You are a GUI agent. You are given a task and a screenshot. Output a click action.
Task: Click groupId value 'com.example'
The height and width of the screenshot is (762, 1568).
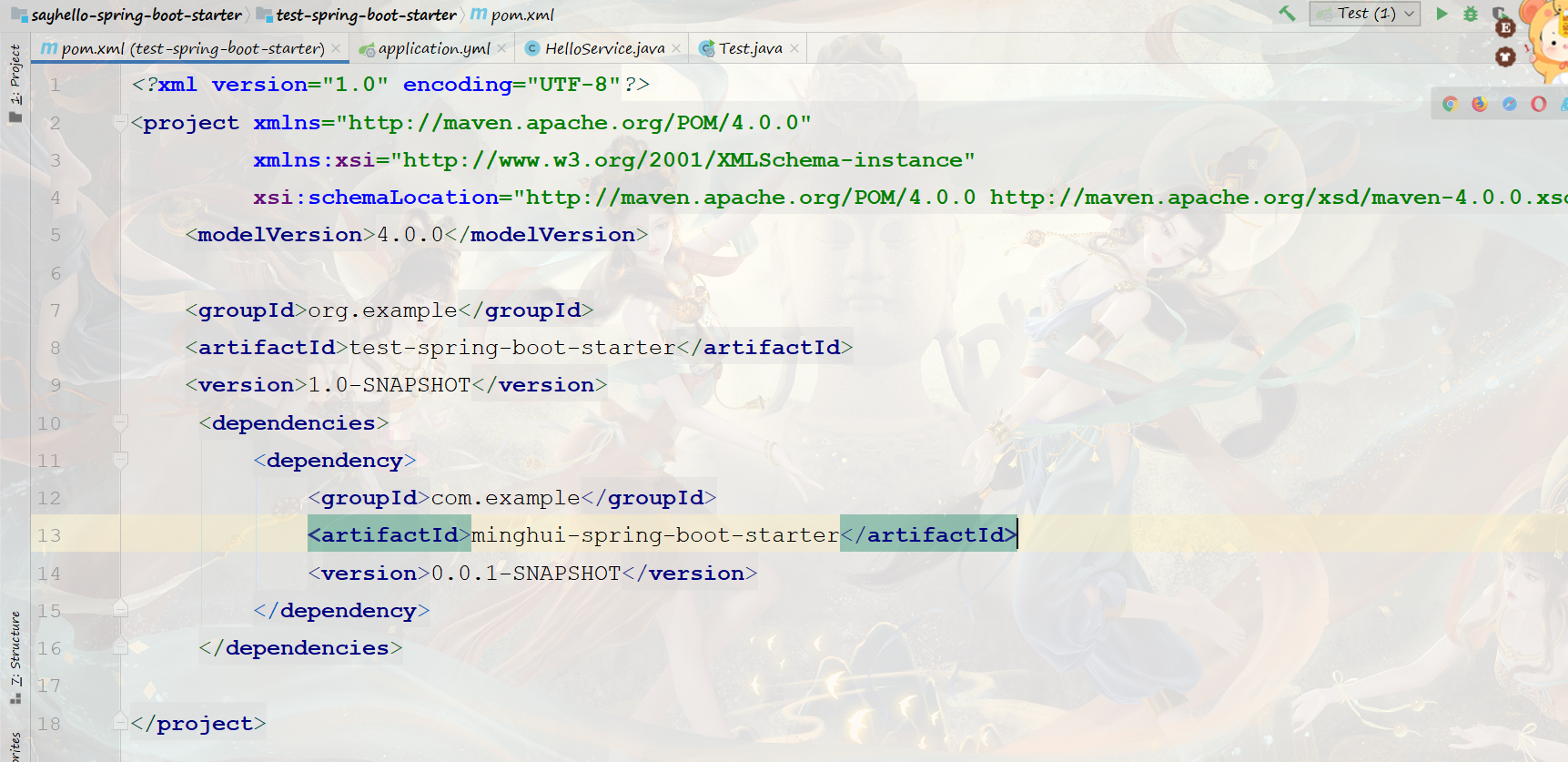506,498
